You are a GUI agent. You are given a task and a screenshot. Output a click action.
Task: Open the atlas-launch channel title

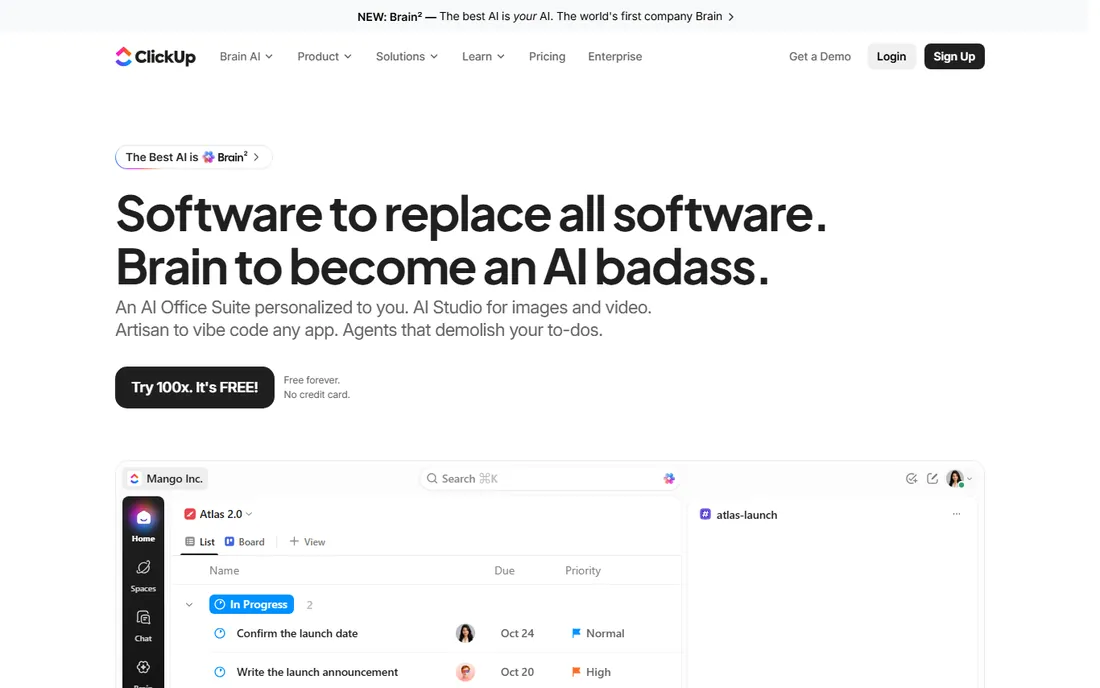click(746, 515)
